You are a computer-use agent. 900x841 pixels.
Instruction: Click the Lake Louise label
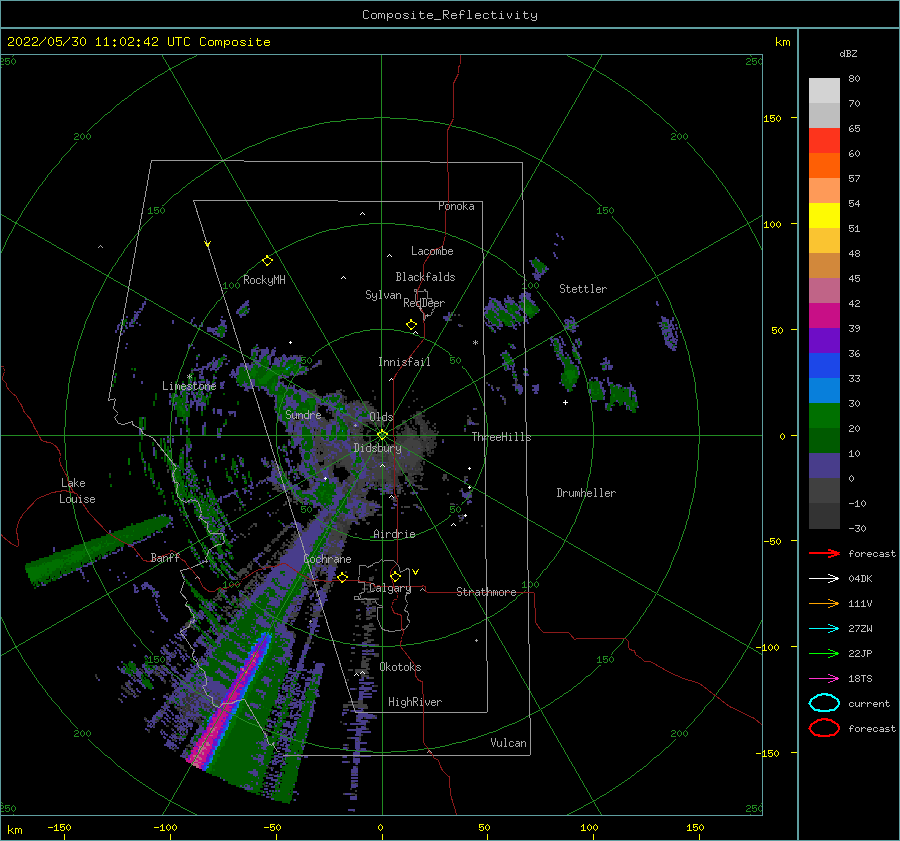pos(77,491)
